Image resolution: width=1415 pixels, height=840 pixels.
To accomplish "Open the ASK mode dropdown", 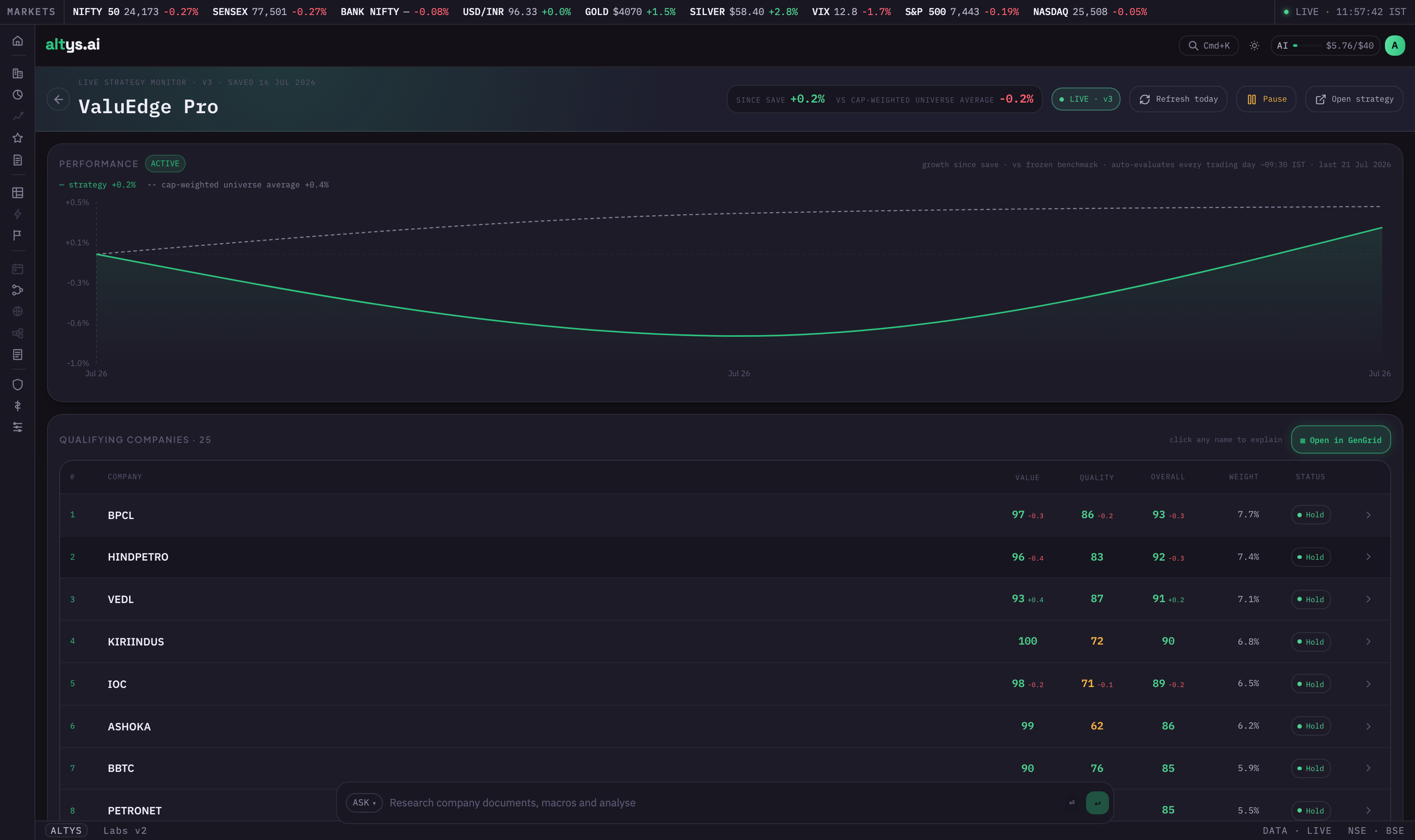I will 364,802.
